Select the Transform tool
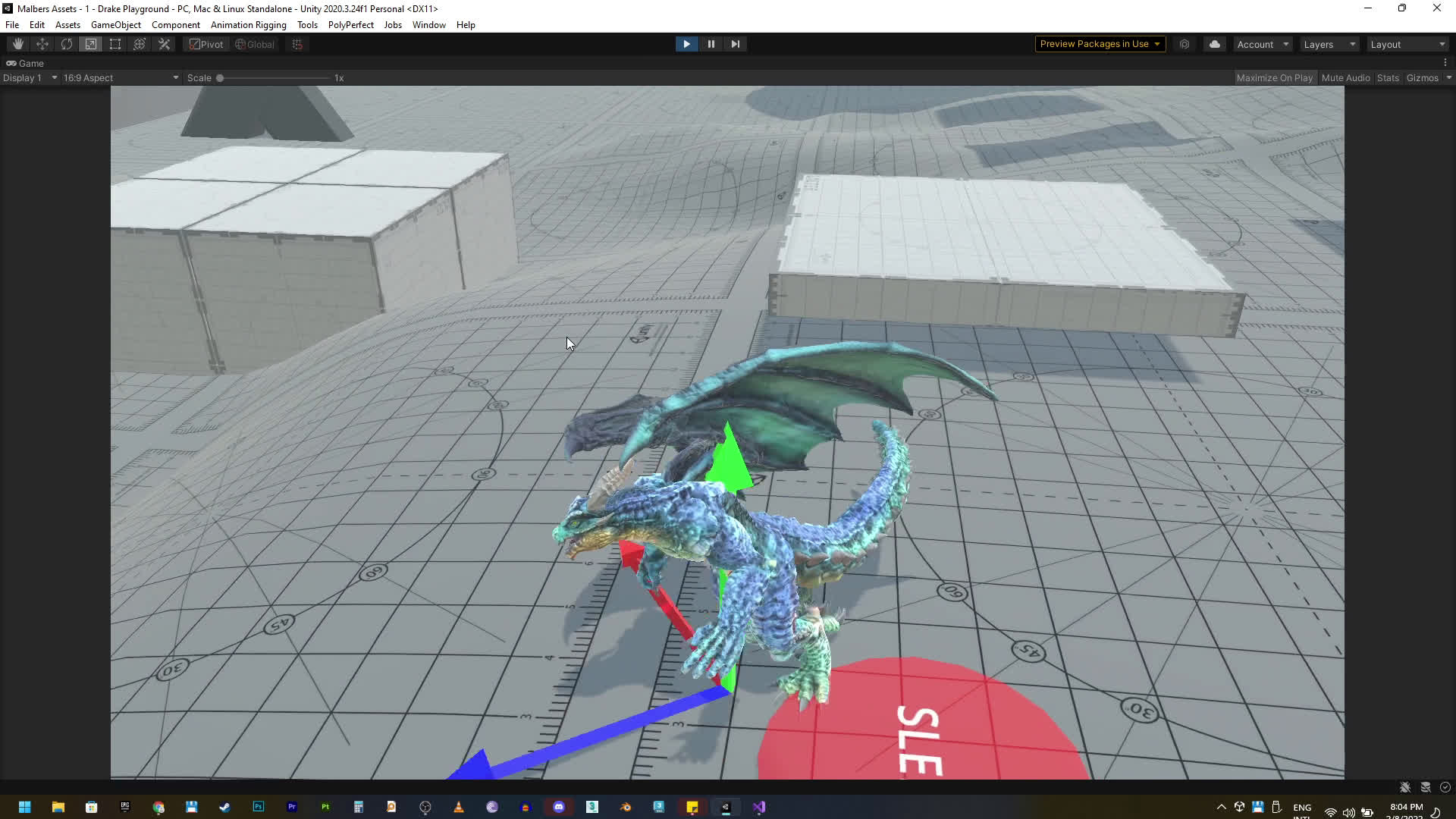Image resolution: width=1456 pixels, height=819 pixels. [140, 44]
